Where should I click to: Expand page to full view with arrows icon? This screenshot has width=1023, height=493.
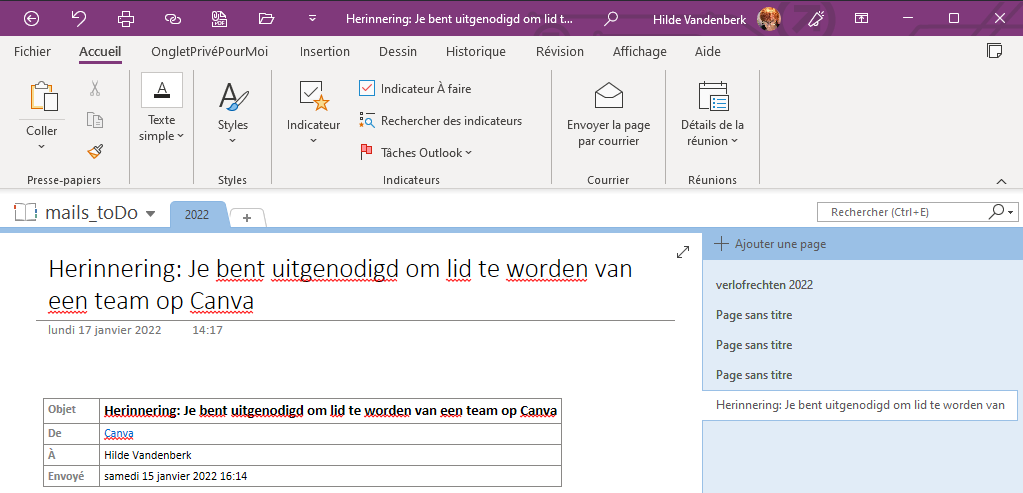tap(683, 252)
